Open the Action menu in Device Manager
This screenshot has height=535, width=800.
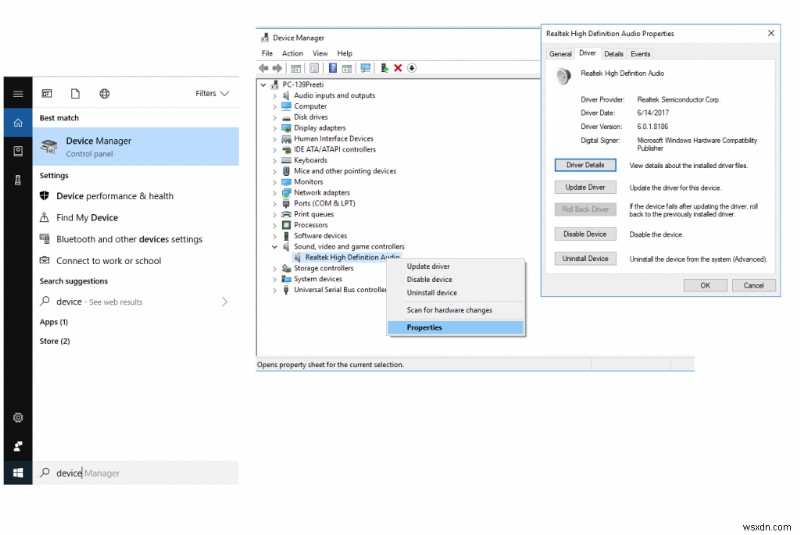(292, 53)
